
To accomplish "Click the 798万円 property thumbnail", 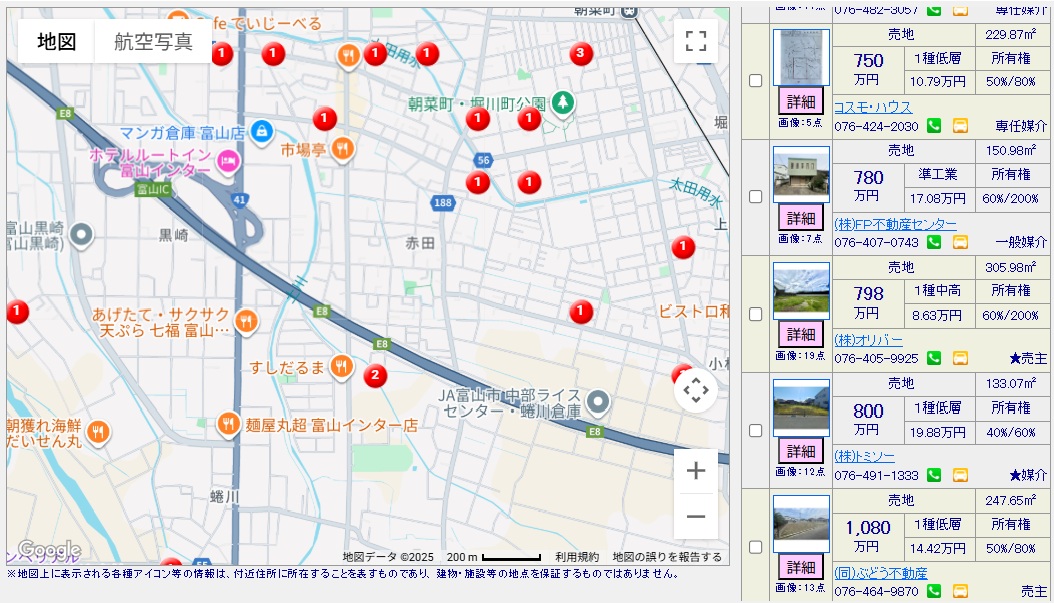I will [801, 291].
